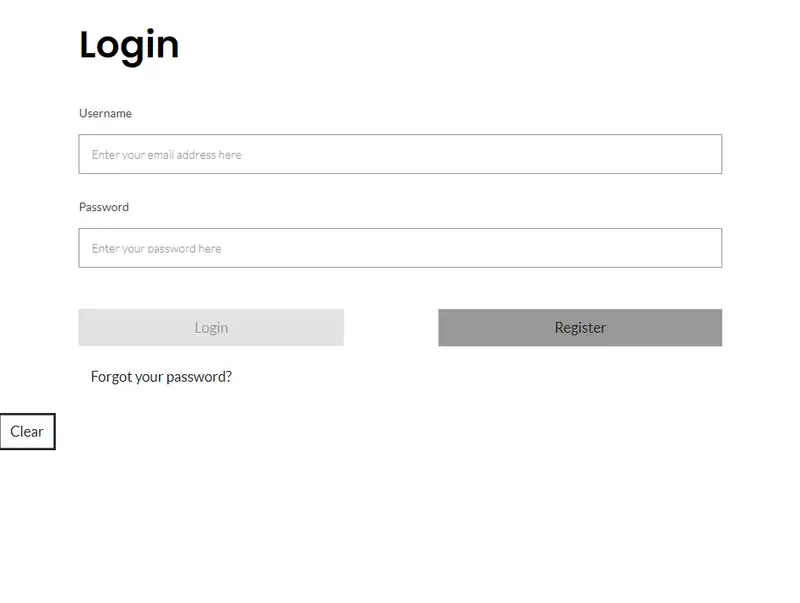Submit the form with the Login button
The height and width of the screenshot is (603, 800).
(x=211, y=328)
